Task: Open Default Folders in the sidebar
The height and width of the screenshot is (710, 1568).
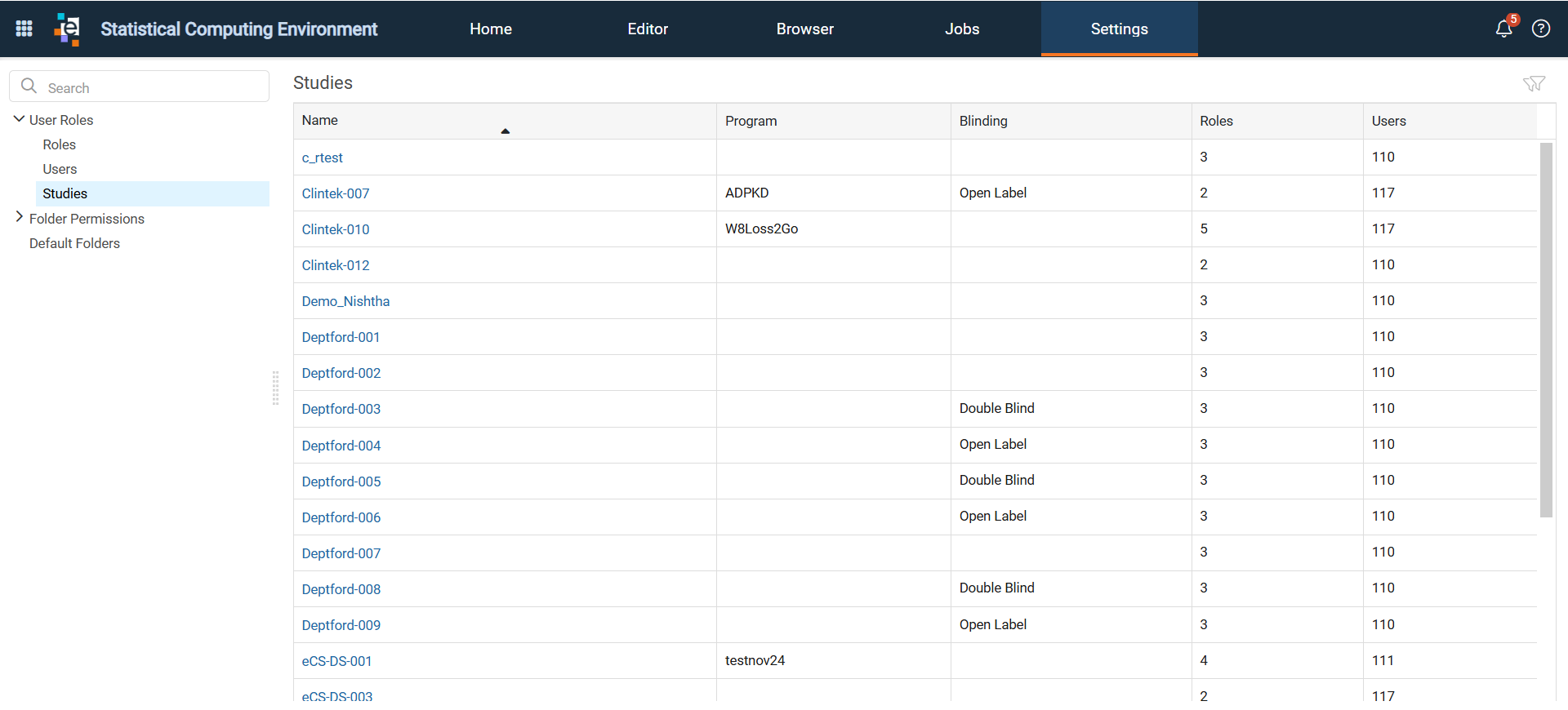Action: click(x=74, y=243)
